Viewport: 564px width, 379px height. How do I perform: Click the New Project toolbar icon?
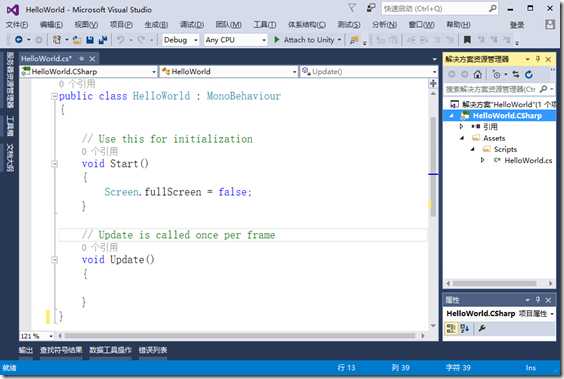56,40
